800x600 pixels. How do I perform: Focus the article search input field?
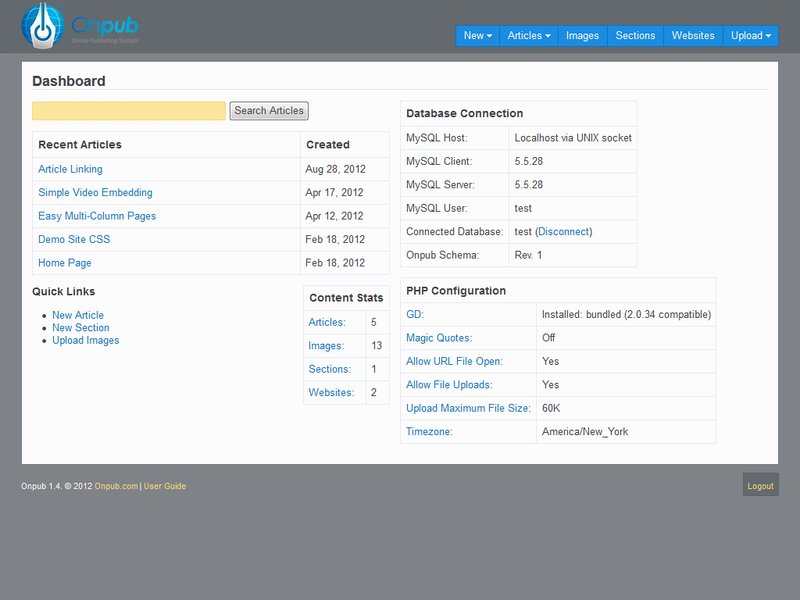129,111
